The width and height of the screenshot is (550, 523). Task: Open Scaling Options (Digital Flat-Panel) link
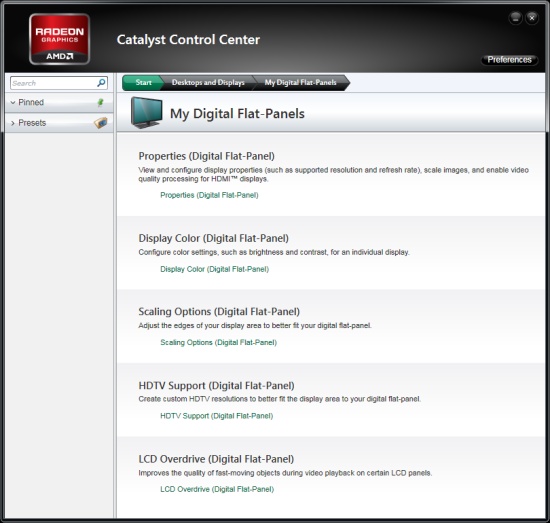[219, 342]
